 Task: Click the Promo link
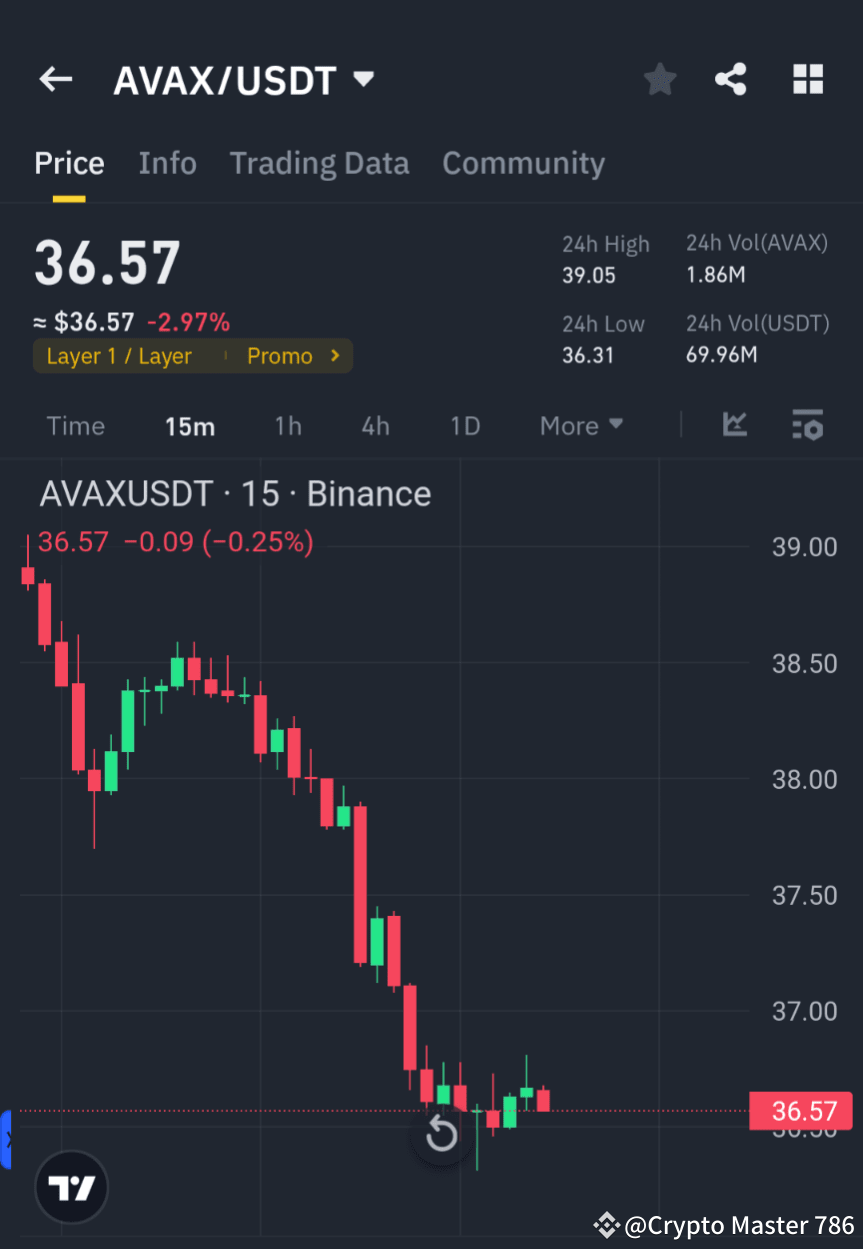[279, 355]
